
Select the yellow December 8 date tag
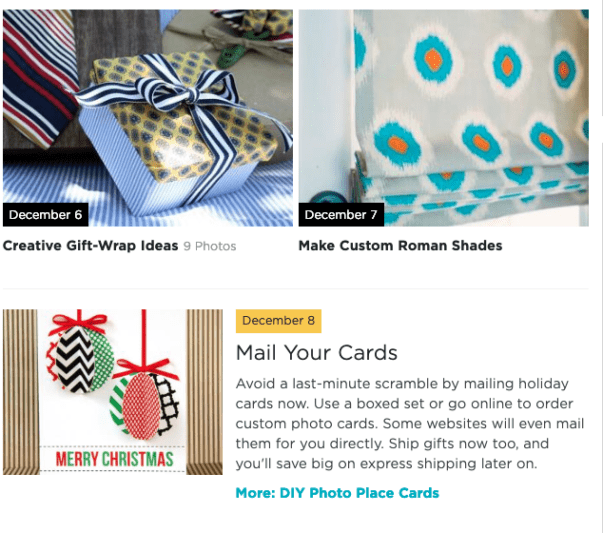tap(278, 321)
